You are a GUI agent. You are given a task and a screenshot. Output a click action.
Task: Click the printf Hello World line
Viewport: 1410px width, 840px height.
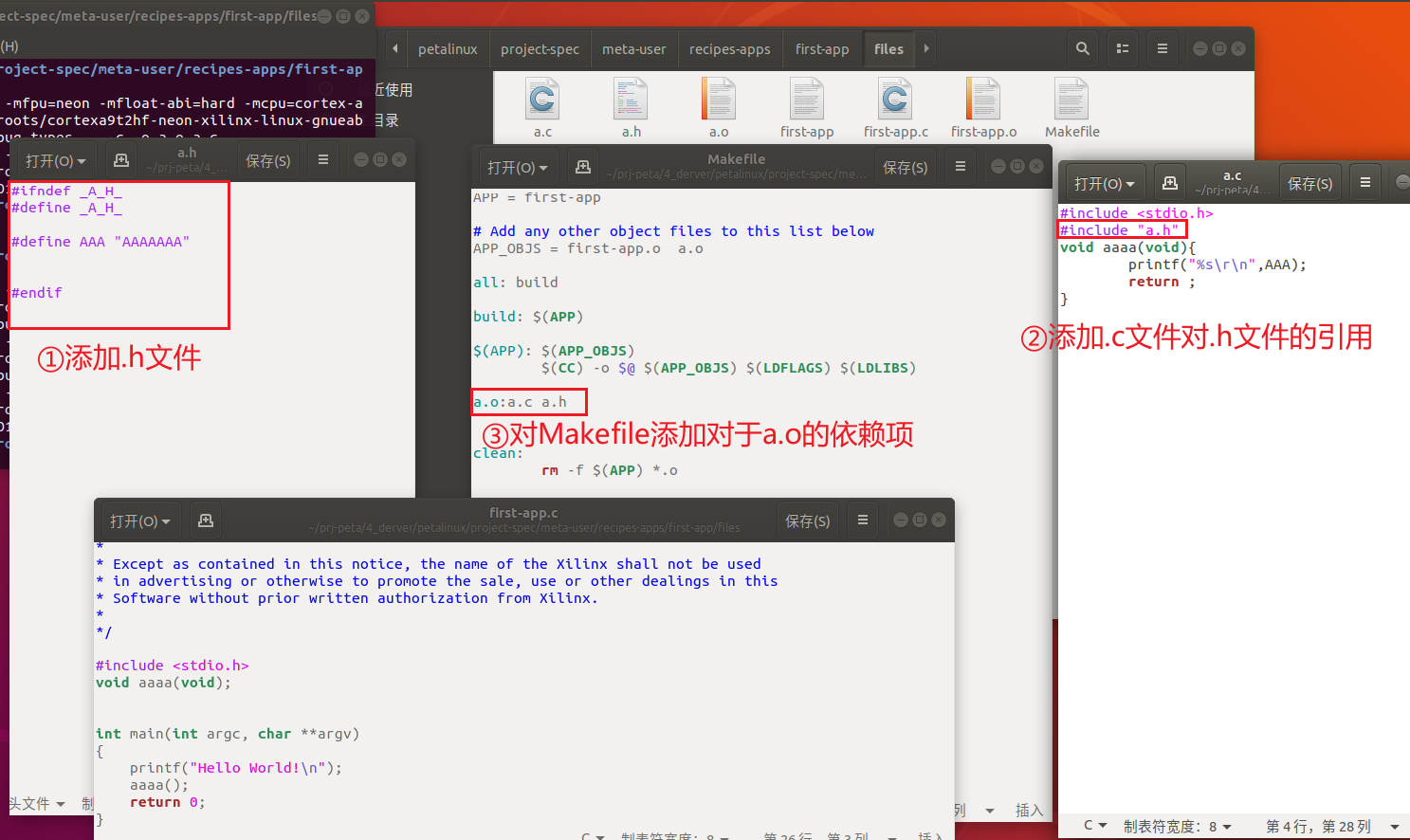(x=236, y=768)
